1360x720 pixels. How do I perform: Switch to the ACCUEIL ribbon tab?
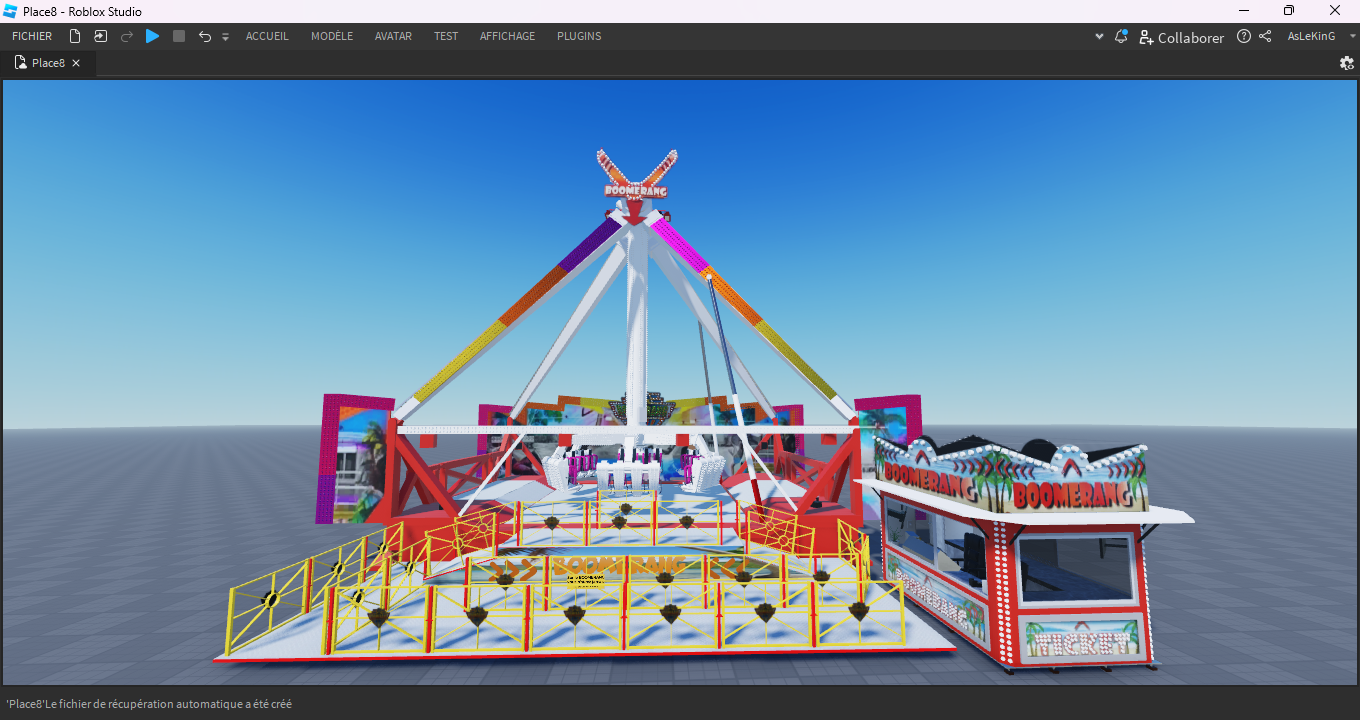coord(267,36)
